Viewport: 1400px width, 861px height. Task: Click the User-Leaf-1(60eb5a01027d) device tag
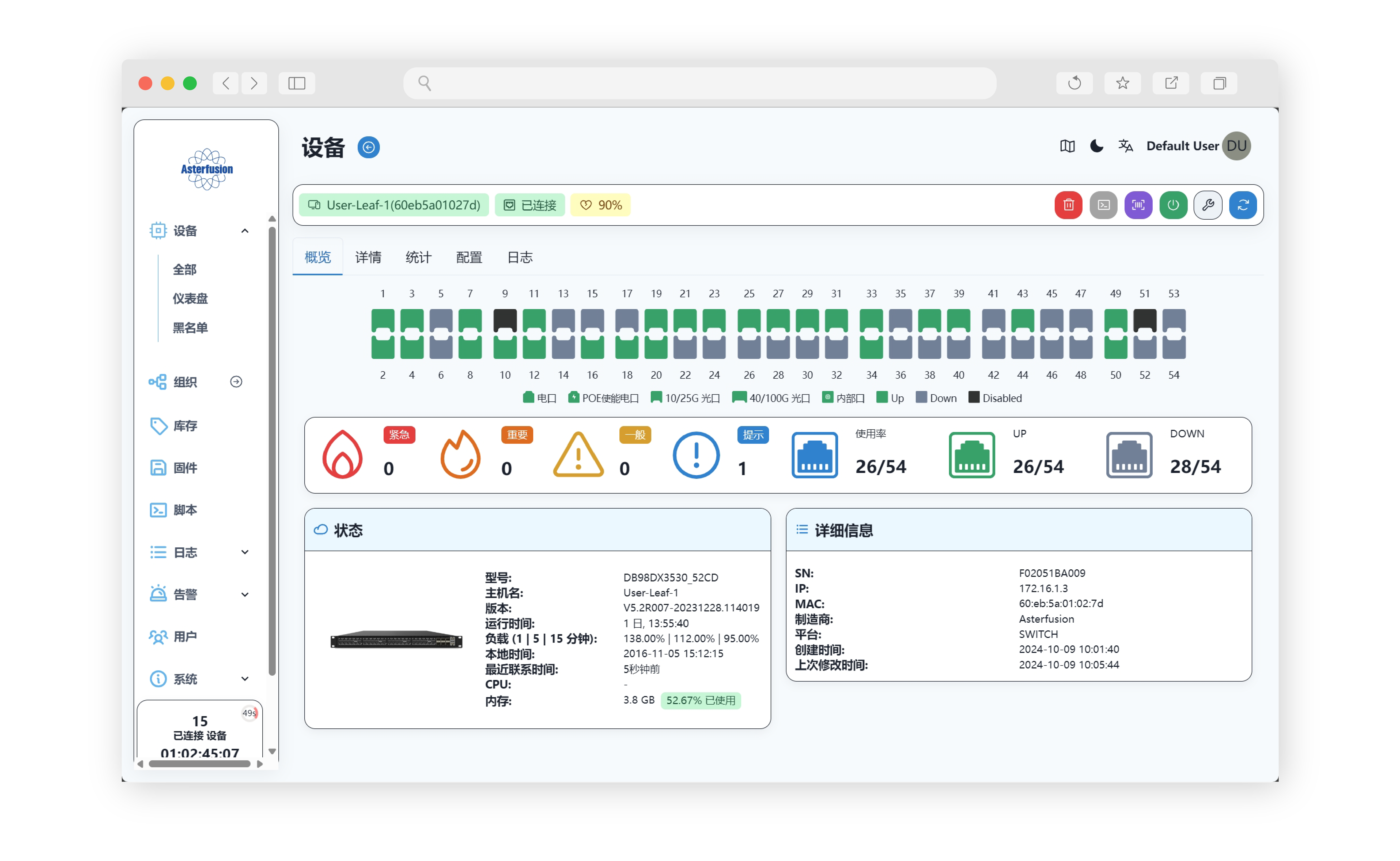click(x=394, y=205)
